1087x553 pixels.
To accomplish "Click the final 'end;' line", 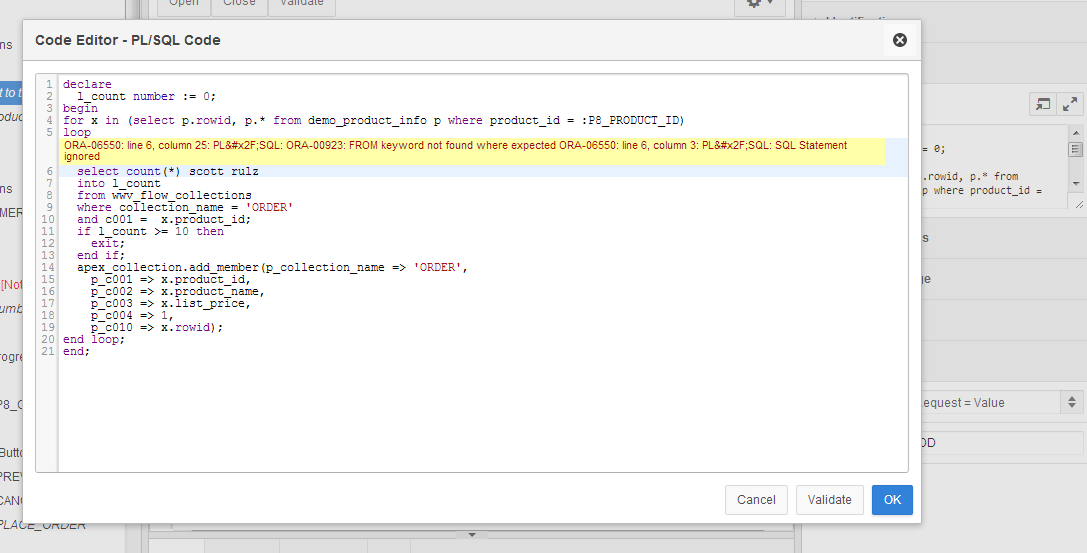I will [77, 351].
